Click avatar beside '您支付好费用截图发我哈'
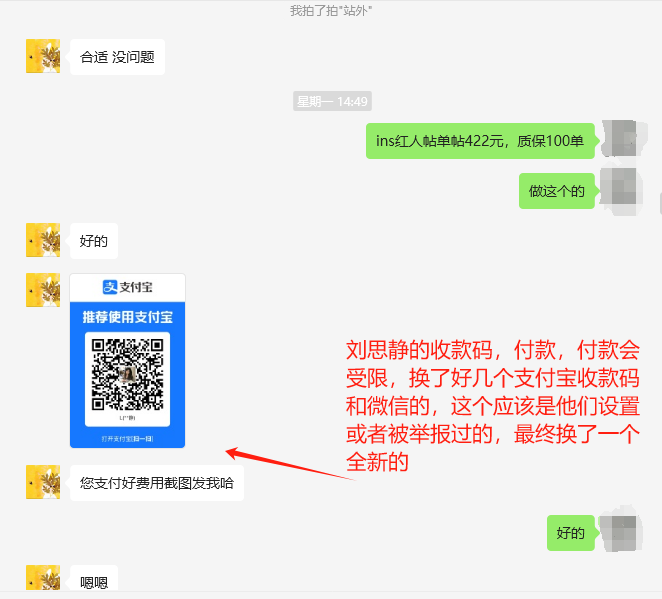 coord(43,482)
